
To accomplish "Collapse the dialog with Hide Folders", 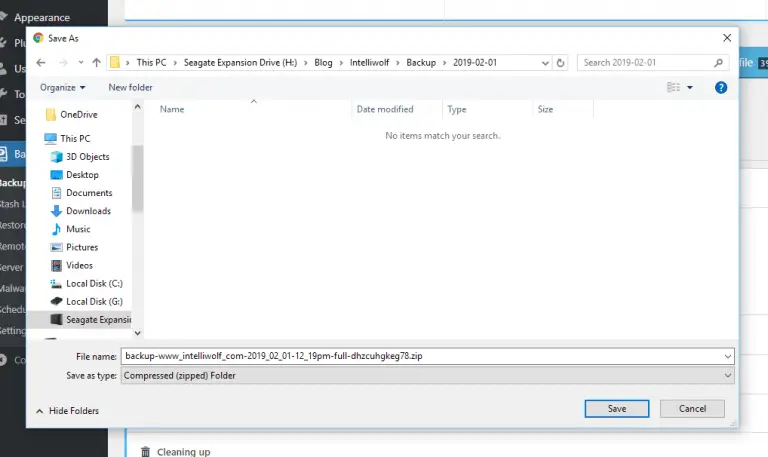I will (67, 410).
